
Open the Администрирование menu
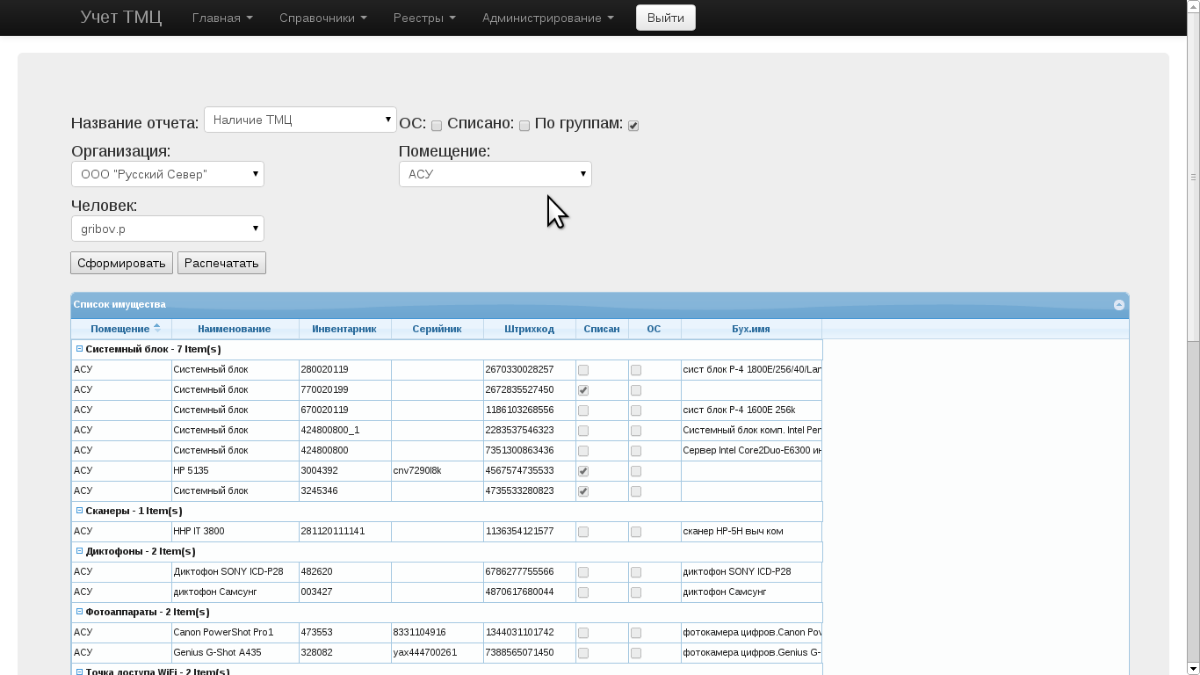coord(547,18)
